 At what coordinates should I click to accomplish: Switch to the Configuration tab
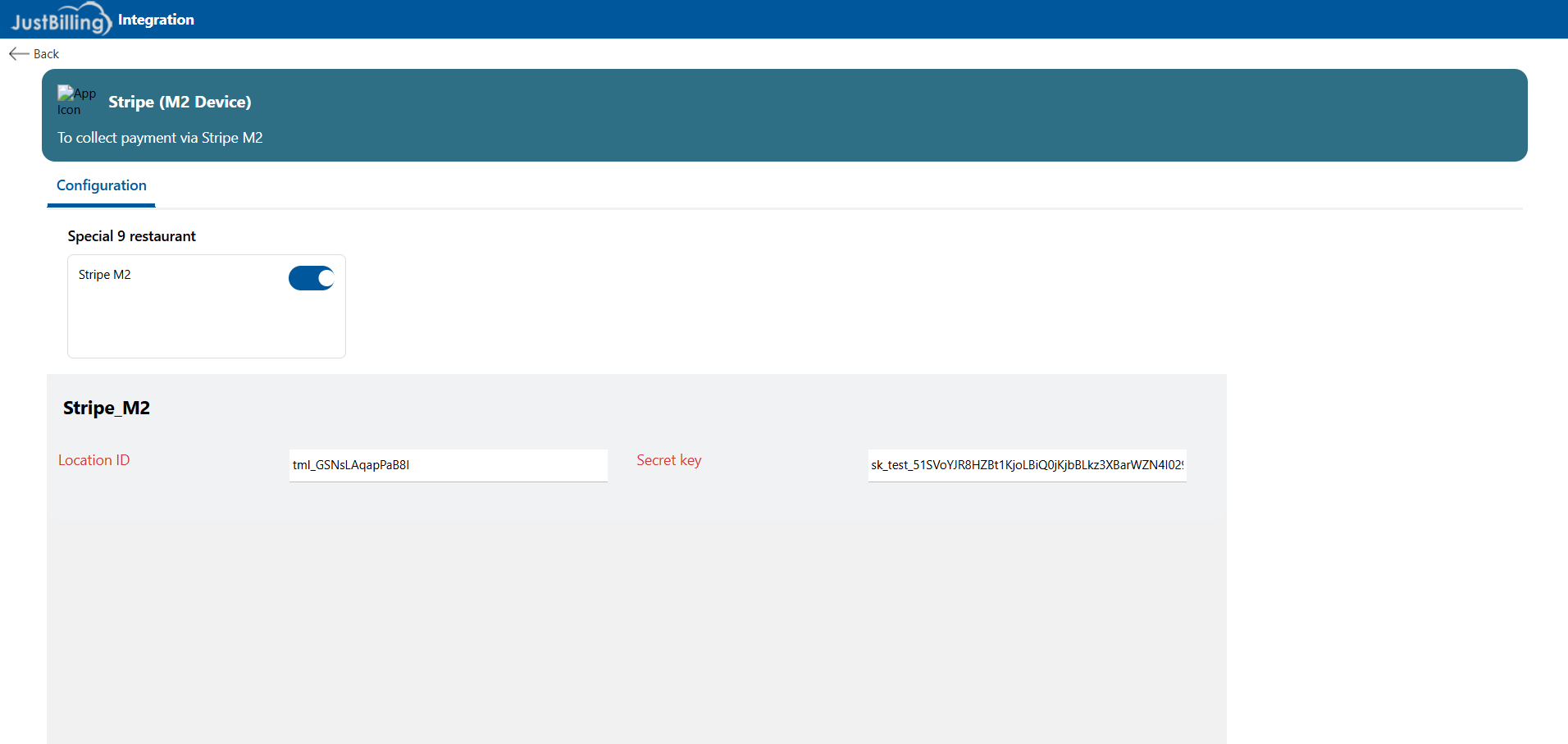pyautogui.click(x=101, y=185)
